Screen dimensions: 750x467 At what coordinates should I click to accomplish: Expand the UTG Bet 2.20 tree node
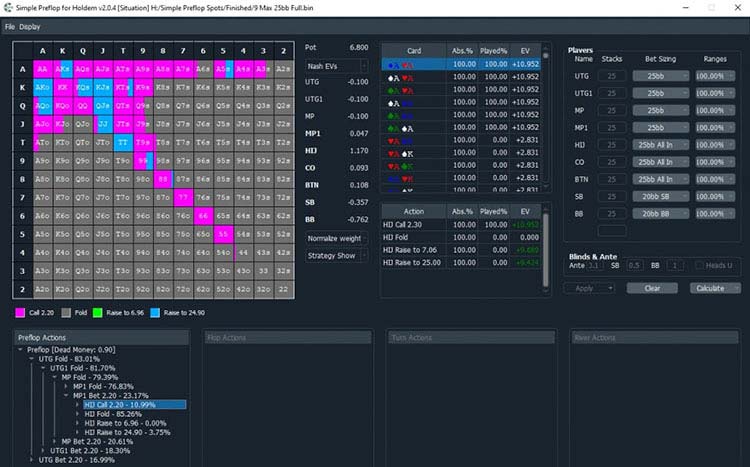click(33, 460)
